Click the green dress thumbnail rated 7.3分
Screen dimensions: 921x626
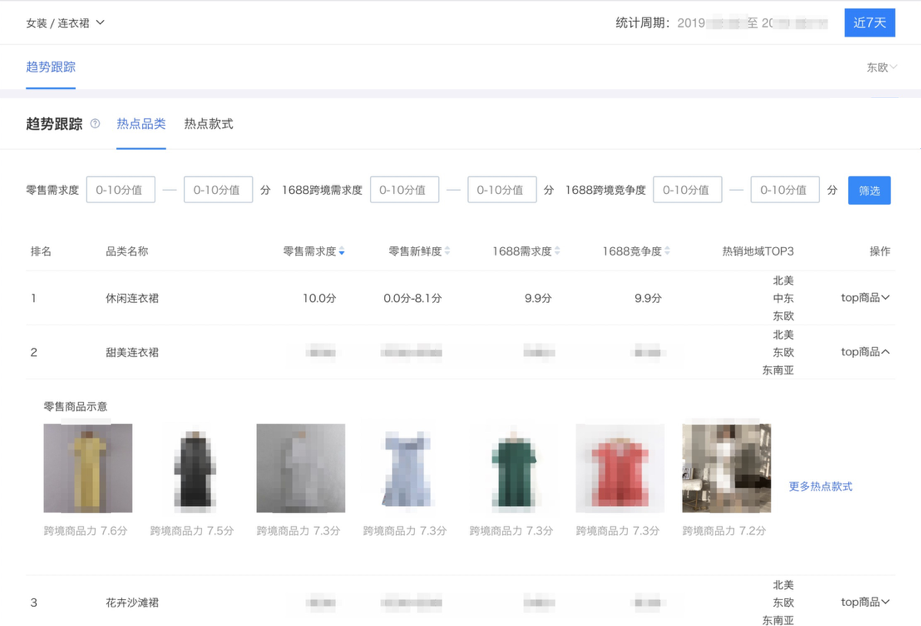513,466
